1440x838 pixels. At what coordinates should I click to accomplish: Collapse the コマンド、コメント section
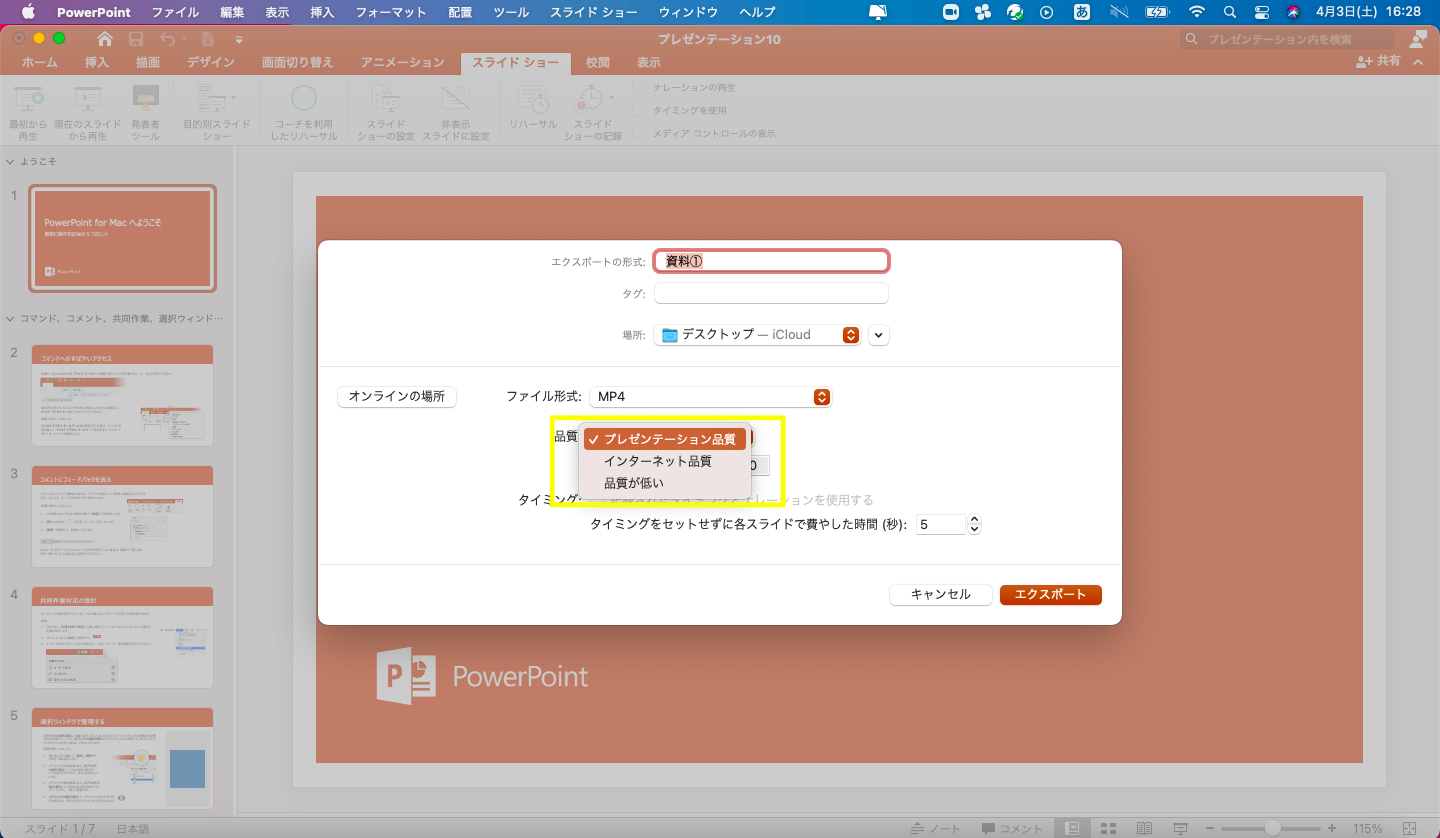click(x=10, y=319)
